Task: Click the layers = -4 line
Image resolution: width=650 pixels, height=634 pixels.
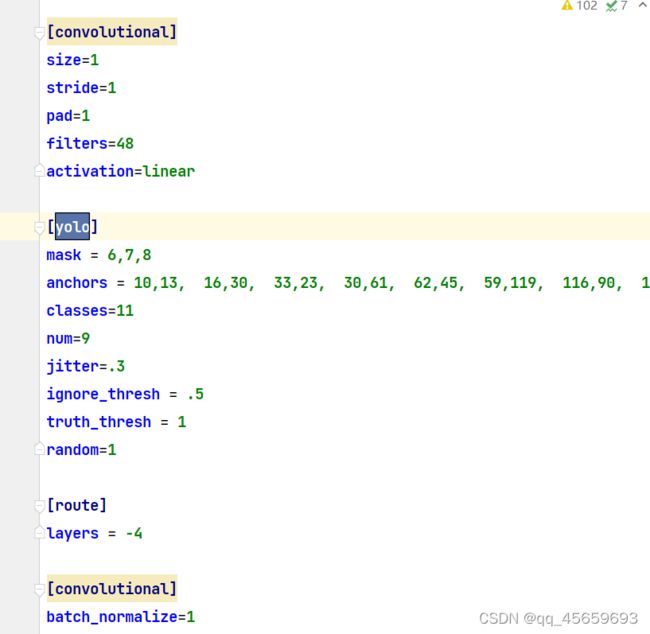Action: [95, 533]
